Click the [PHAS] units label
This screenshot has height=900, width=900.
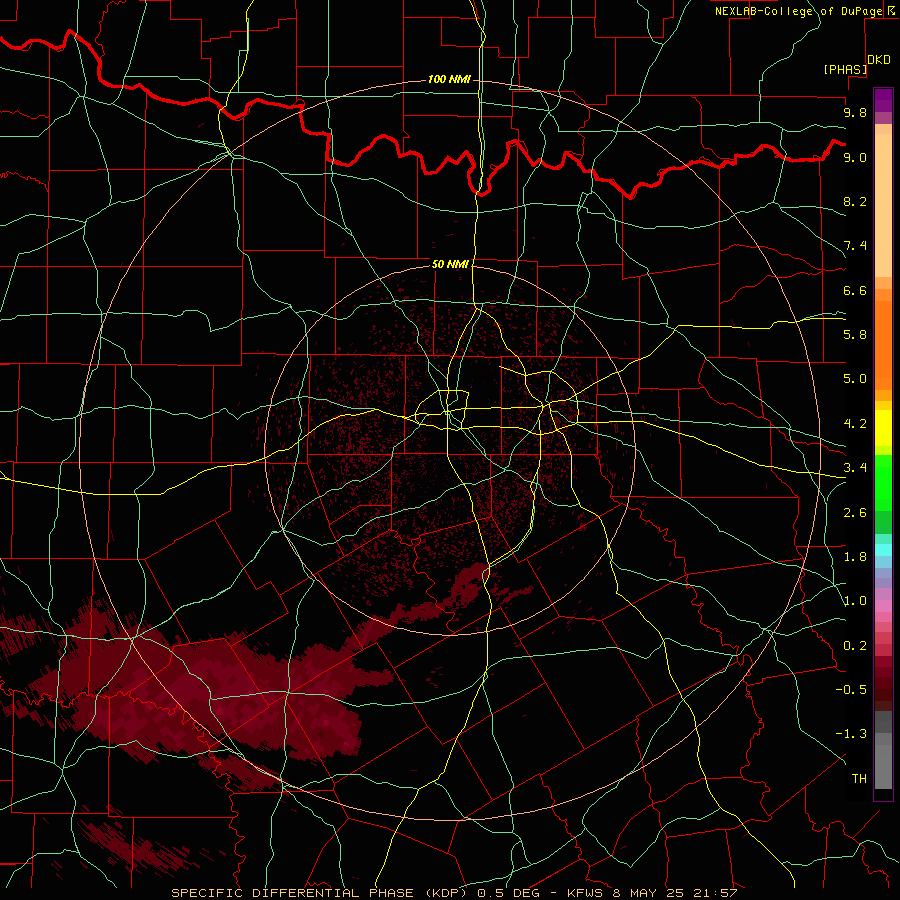845,69
